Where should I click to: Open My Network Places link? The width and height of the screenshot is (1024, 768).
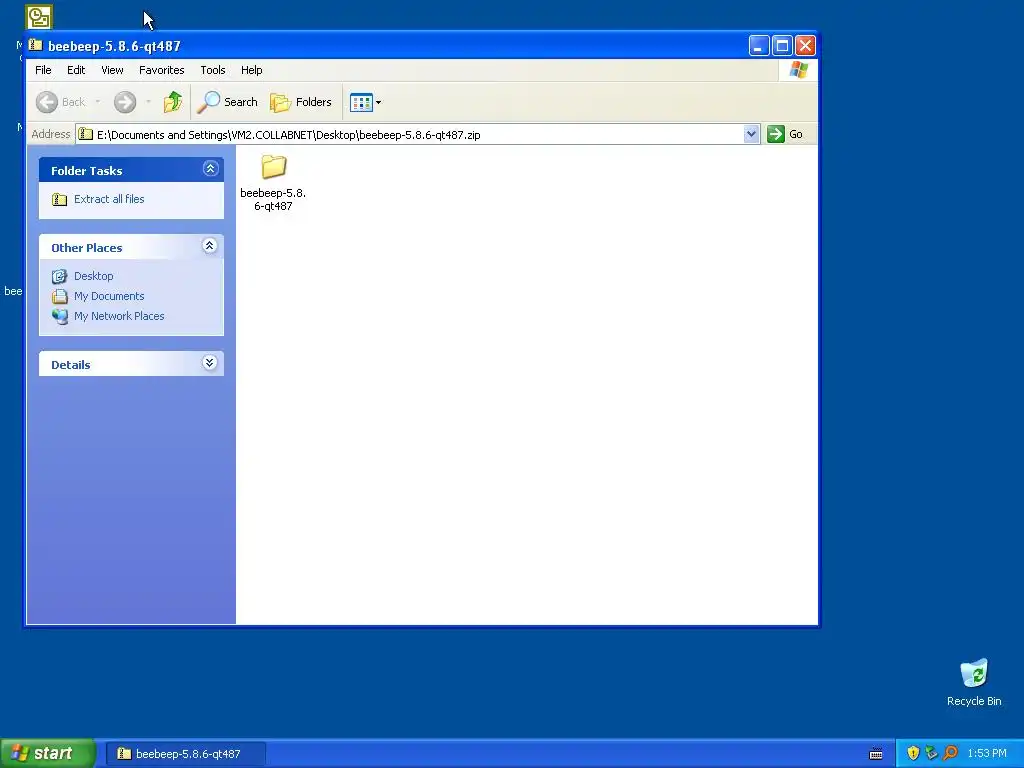coord(119,316)
